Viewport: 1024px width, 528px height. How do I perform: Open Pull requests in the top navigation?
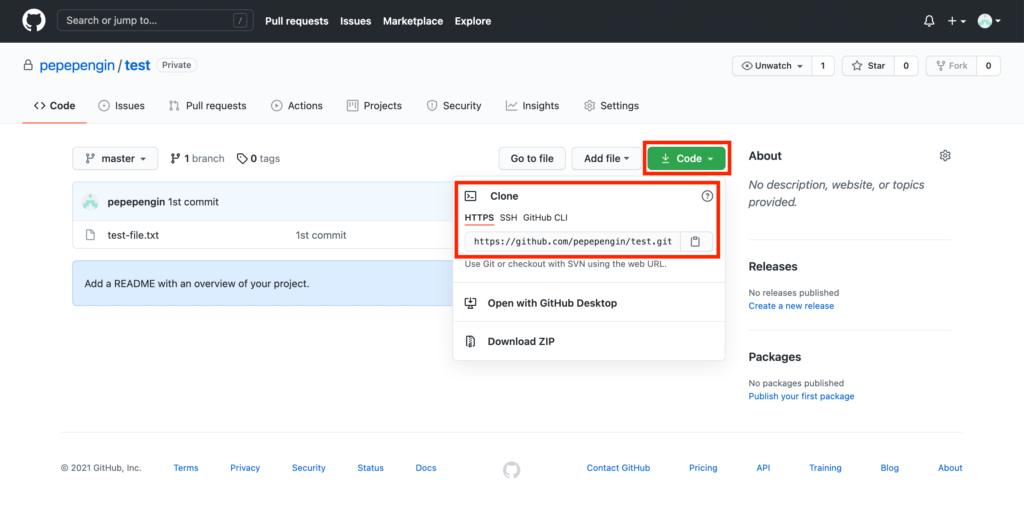pos(296,21)
